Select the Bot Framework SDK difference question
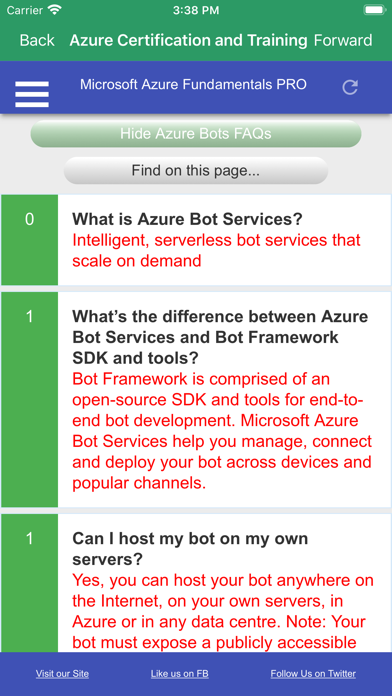The width and height of the screenshot is (392, 696). [x=220, y=337]
